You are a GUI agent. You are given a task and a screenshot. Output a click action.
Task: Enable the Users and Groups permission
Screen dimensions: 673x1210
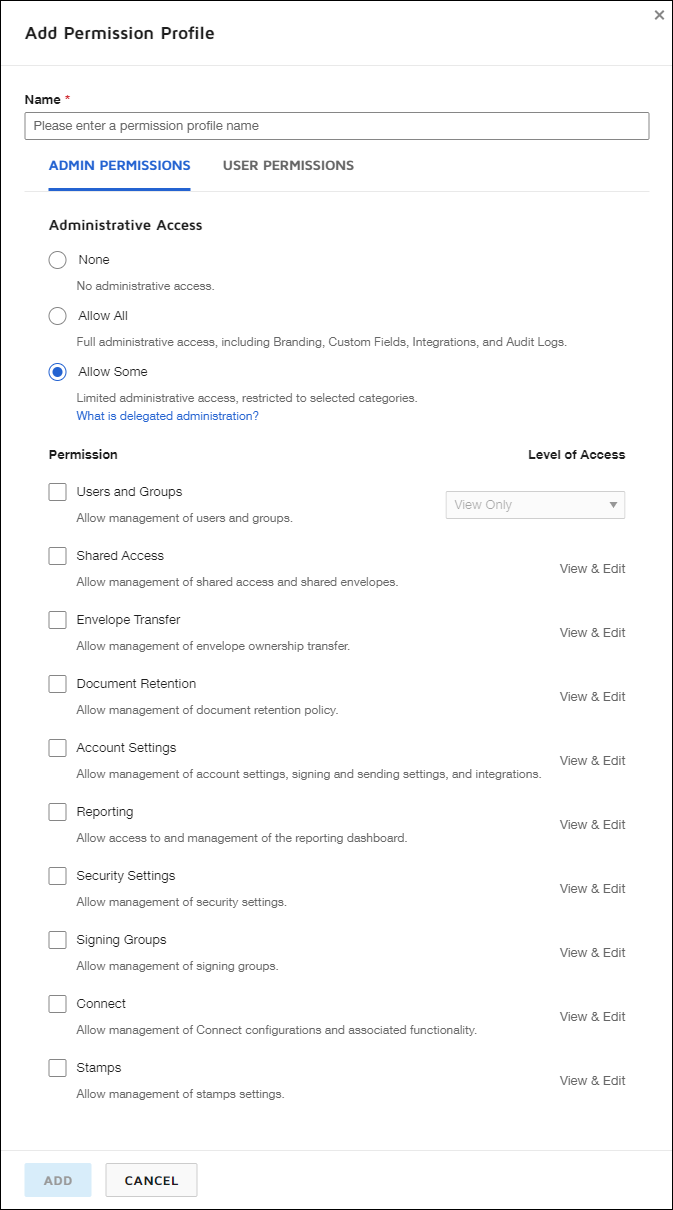(57, 491)
